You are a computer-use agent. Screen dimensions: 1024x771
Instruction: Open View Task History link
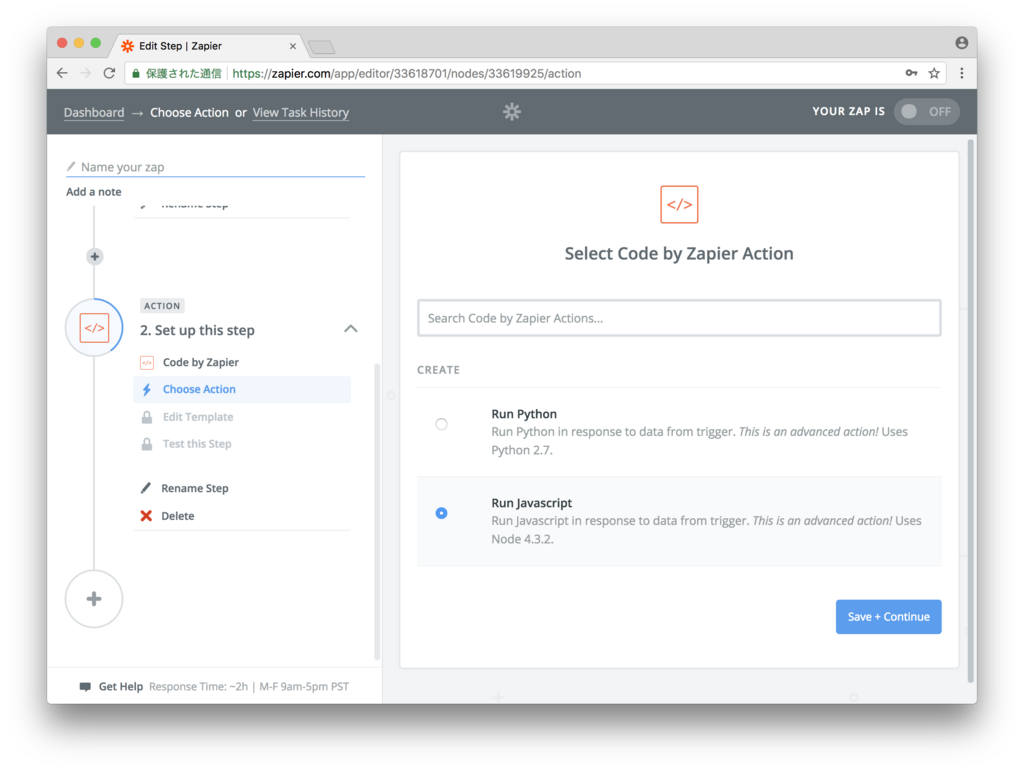click(300, 112)
